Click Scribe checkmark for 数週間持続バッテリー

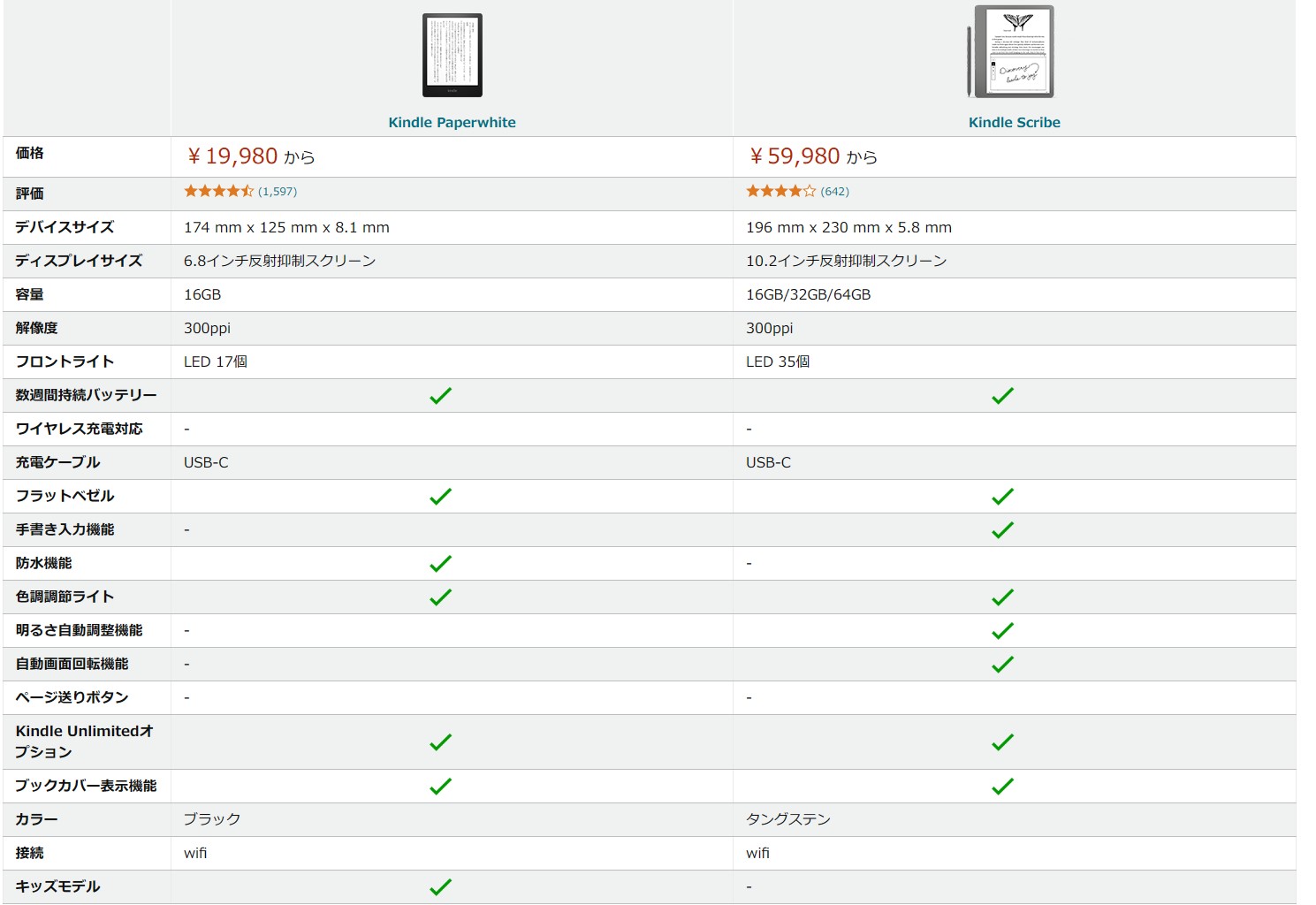pyautogui.click(x=1002, y=395)
